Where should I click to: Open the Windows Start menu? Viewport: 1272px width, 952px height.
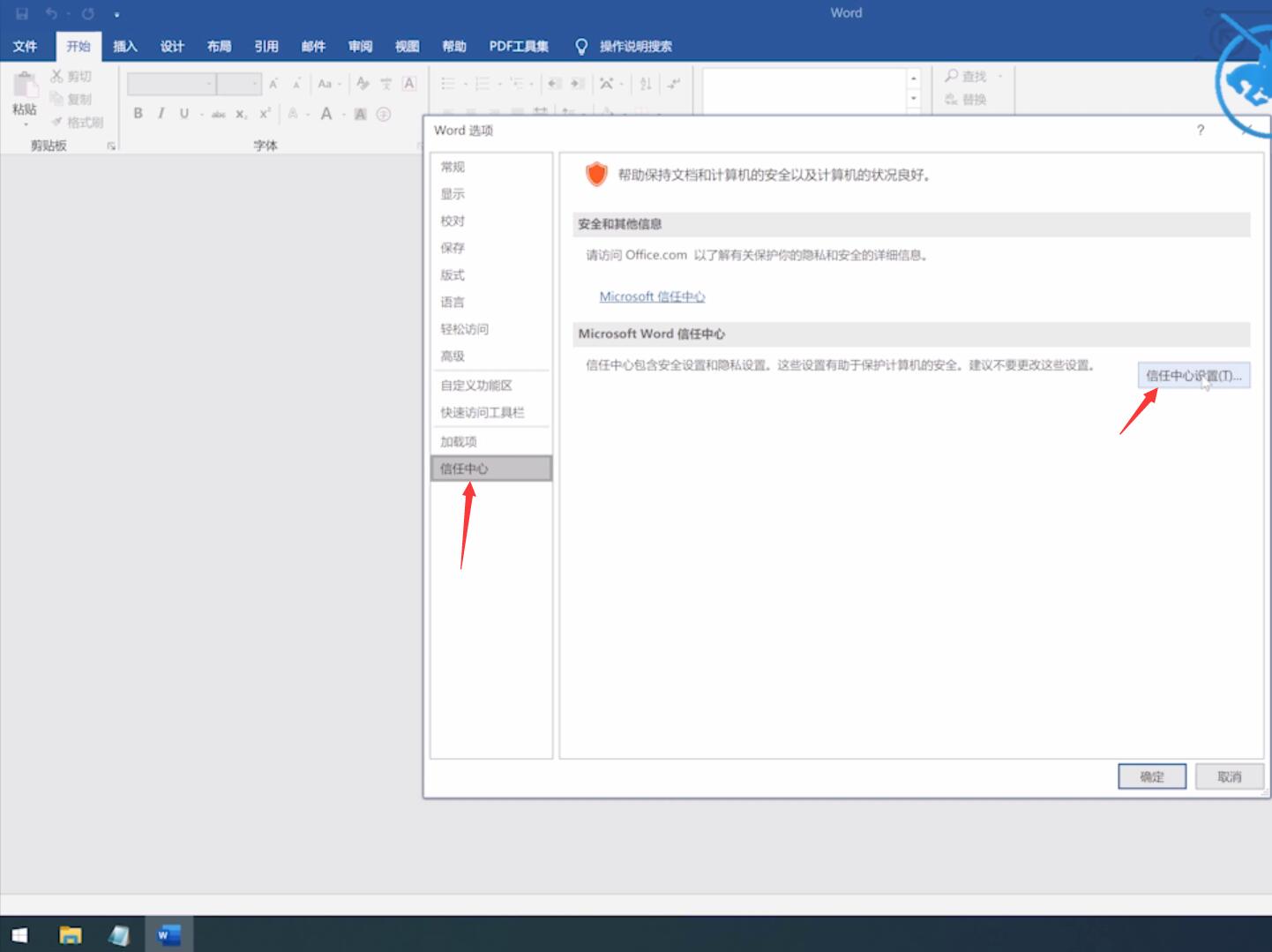19,934
